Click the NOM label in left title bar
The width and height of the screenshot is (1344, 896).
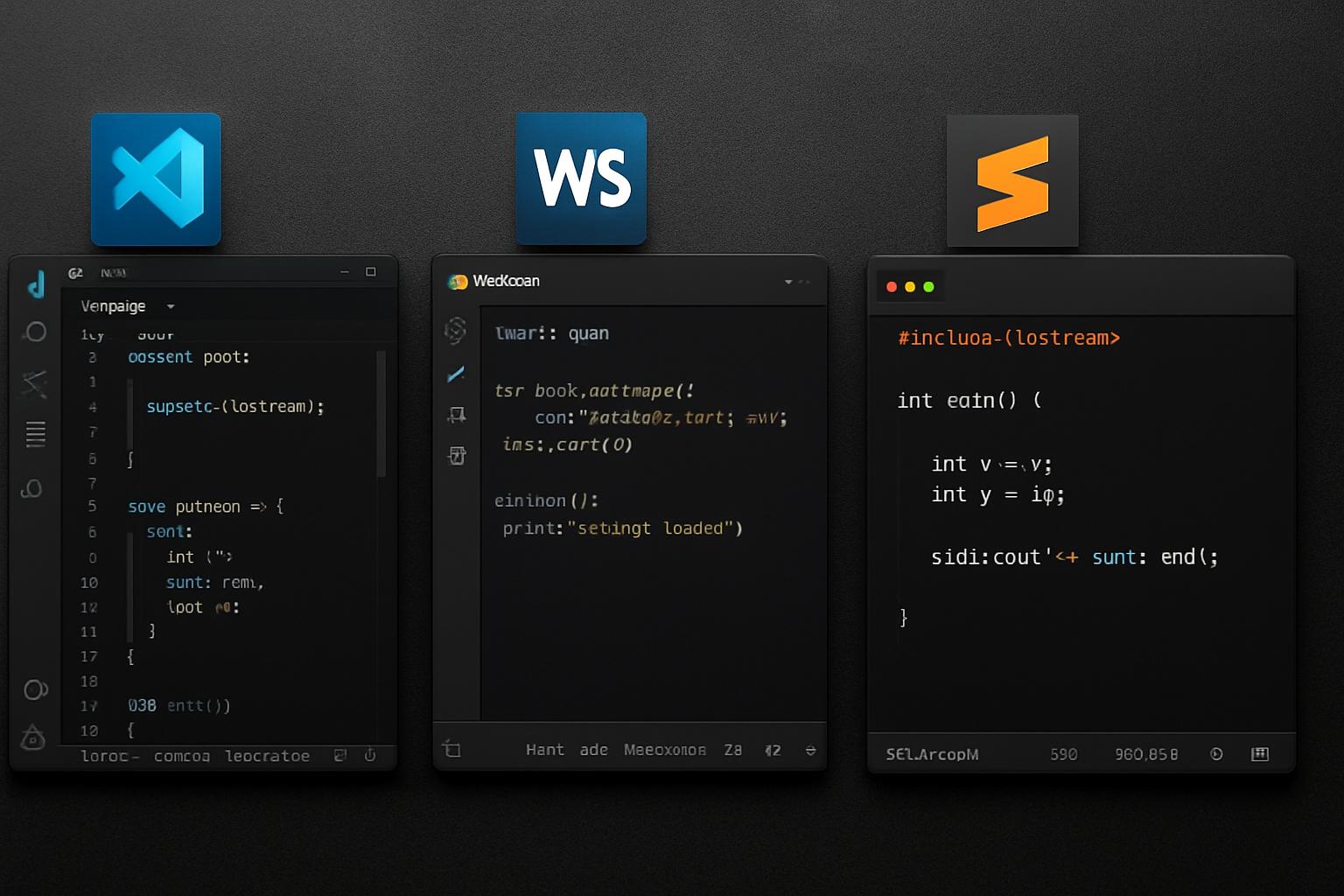click(x=113, y=273)
